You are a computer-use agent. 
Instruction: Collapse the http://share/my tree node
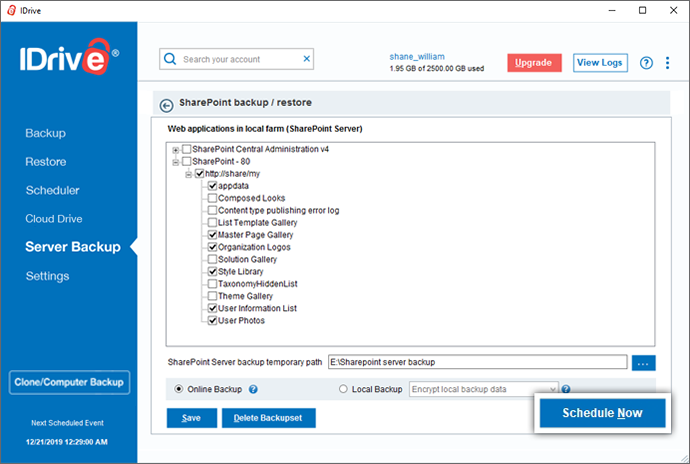tap(188, 174)
